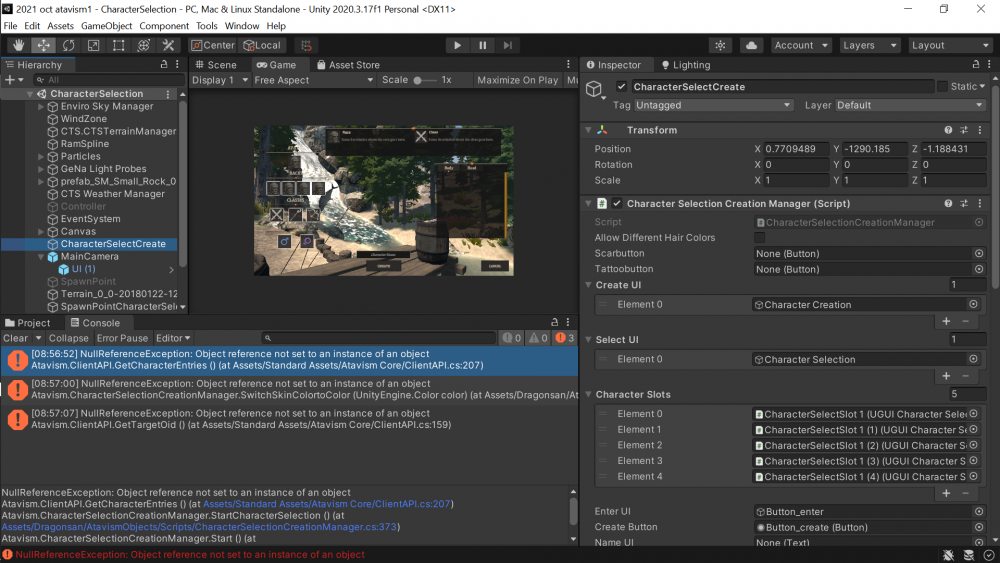Click the Pause button
This screenshot has height=563, width=1000.
click(x=483, y=45)
